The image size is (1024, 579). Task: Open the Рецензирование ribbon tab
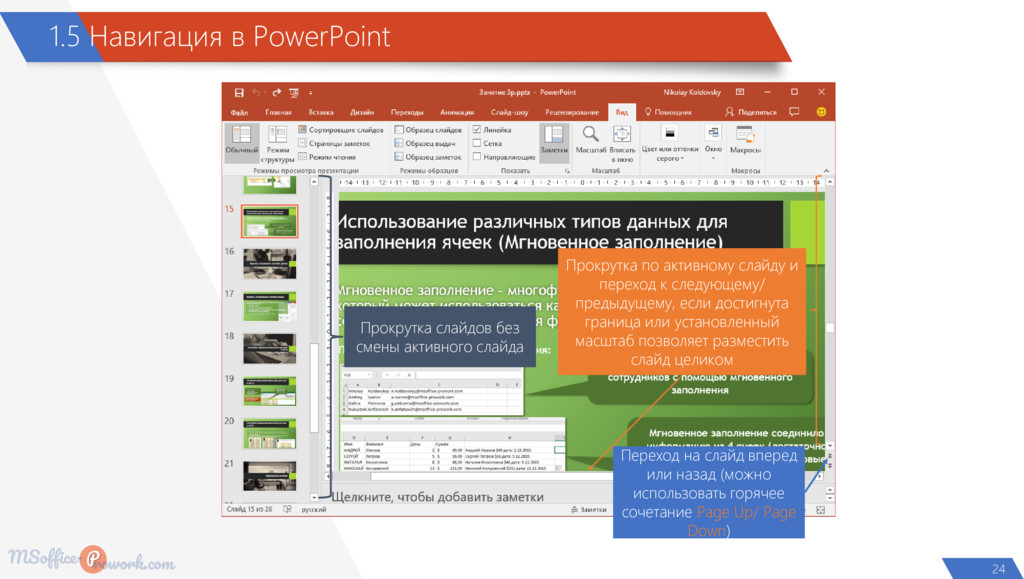tap(572, 112)
